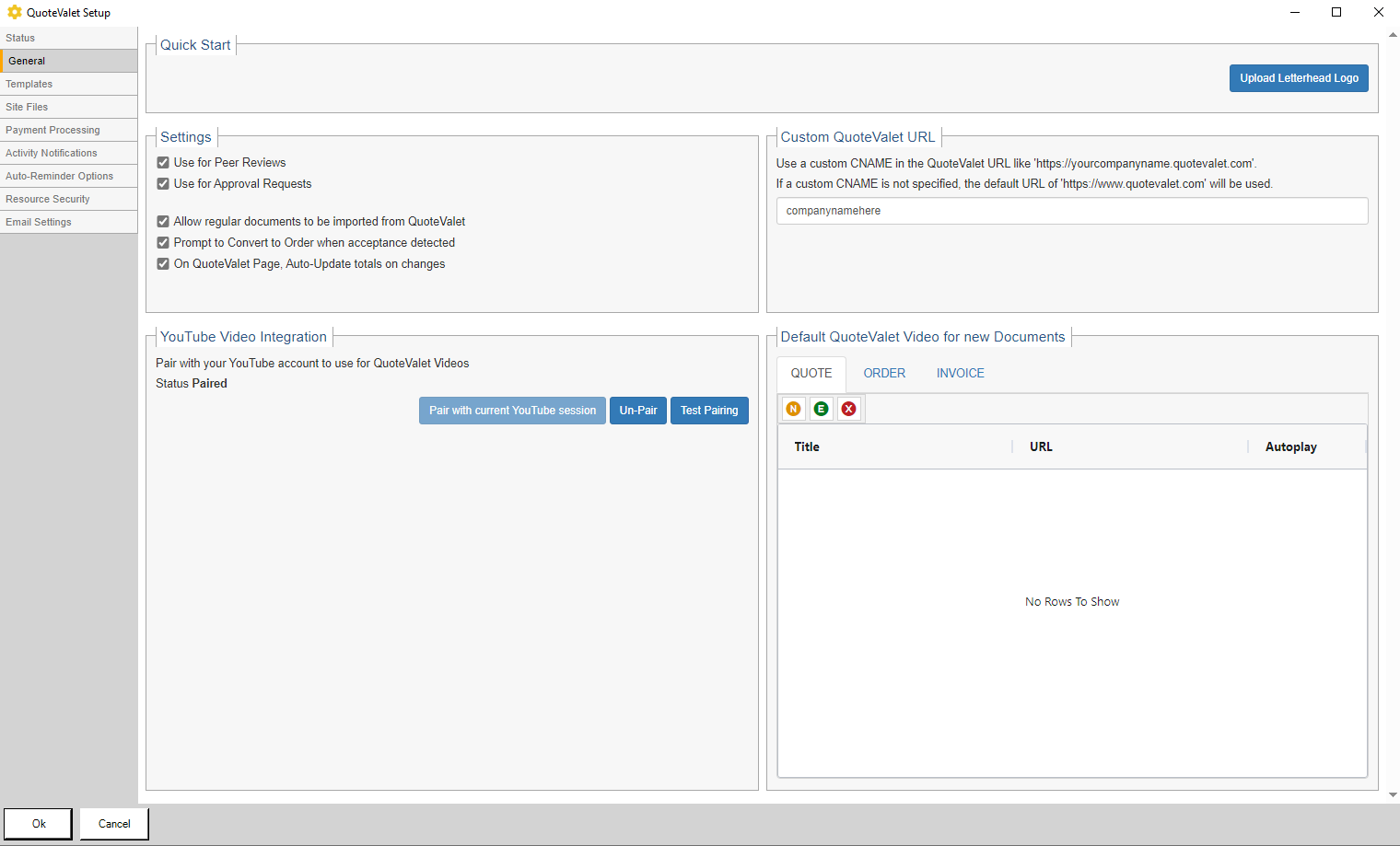Click the red X delete video icon
Image resolution: width=1400 pixels, height=846 pixels.
pyautogui.click(x=848, y=409)
